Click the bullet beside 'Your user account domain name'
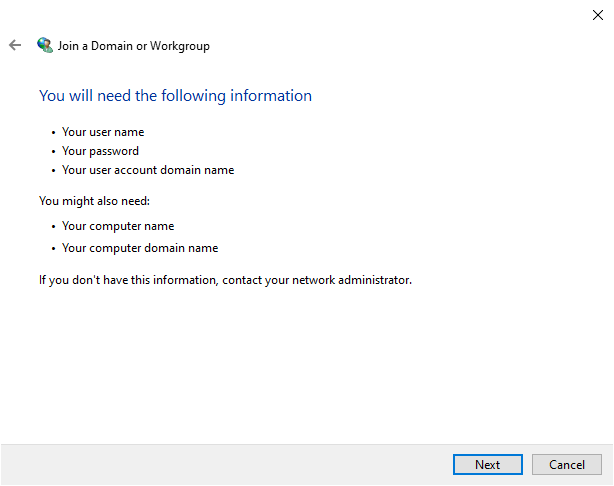Viewport: 614px width, 486px height. click(52, 171)
